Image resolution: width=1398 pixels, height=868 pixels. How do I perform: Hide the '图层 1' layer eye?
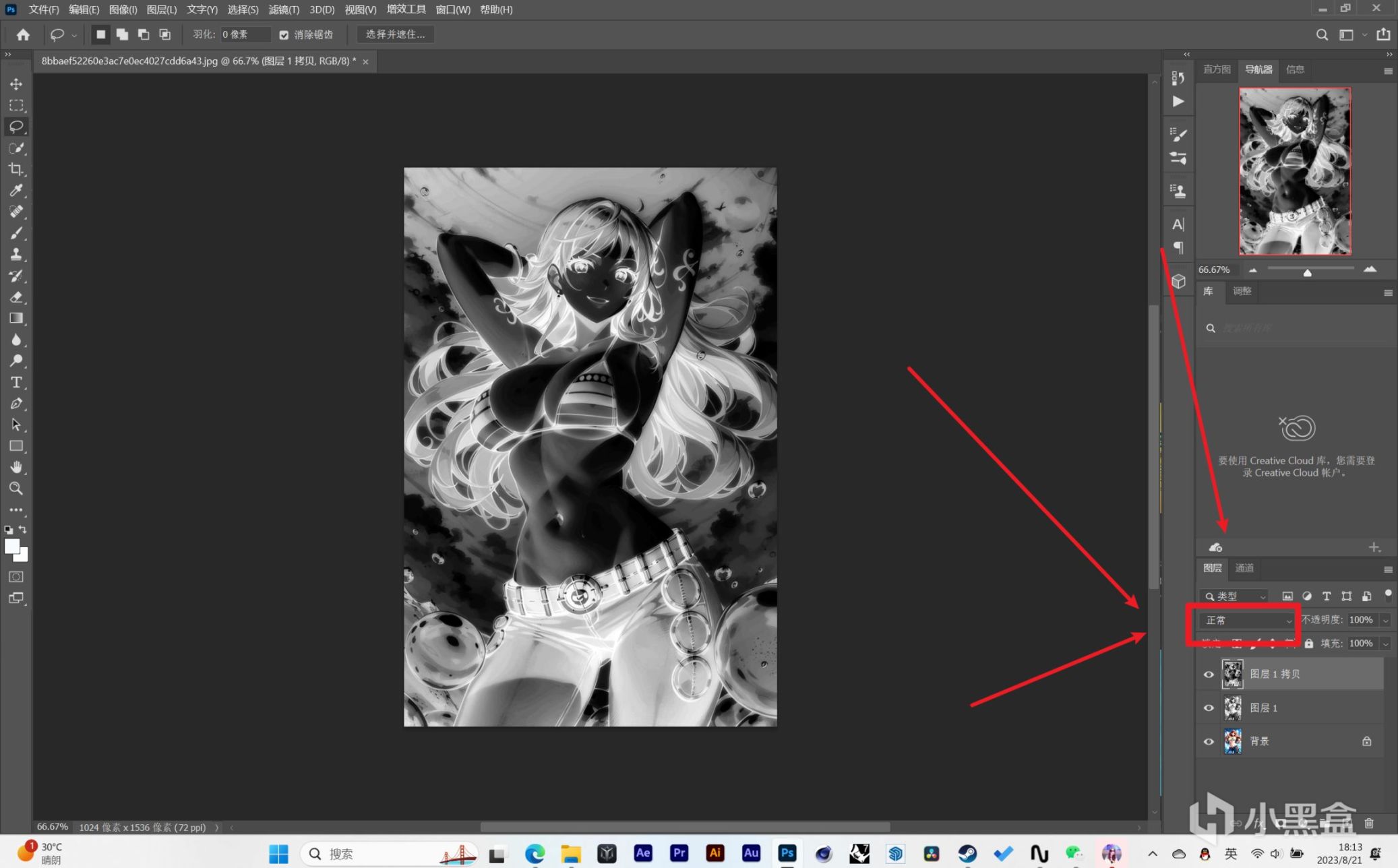[1209, 708]
